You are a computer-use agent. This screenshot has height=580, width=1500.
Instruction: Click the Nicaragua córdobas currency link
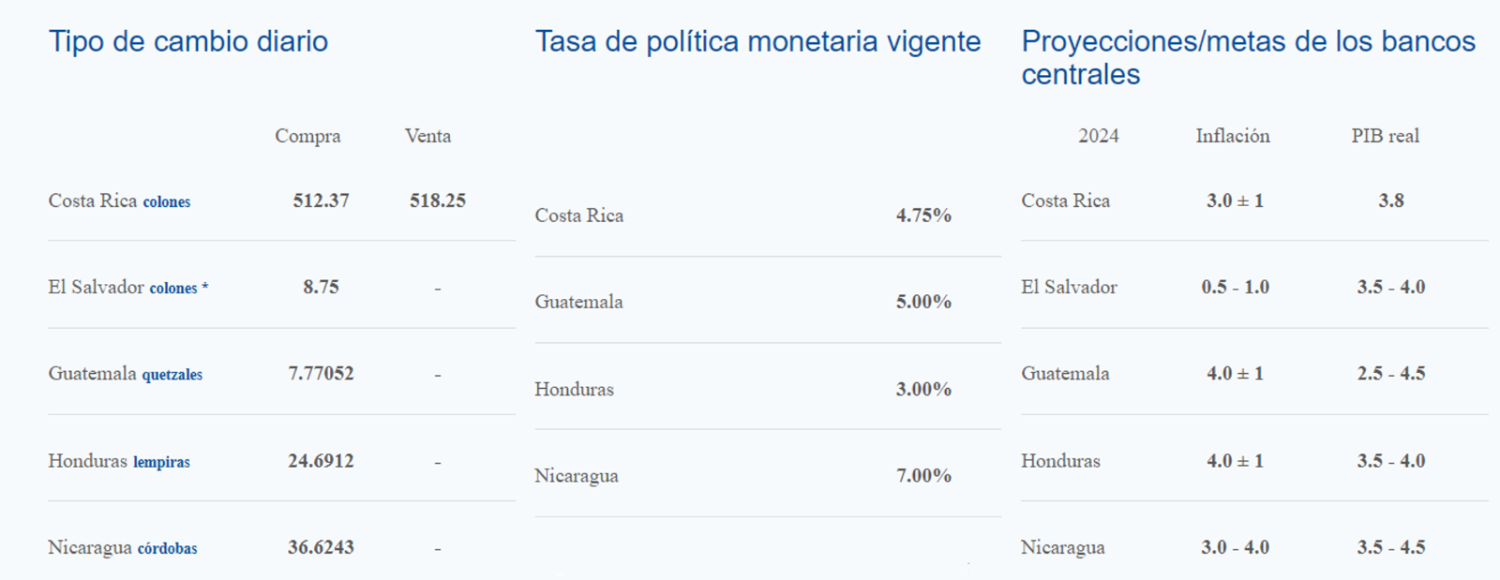tap(167, 549)
